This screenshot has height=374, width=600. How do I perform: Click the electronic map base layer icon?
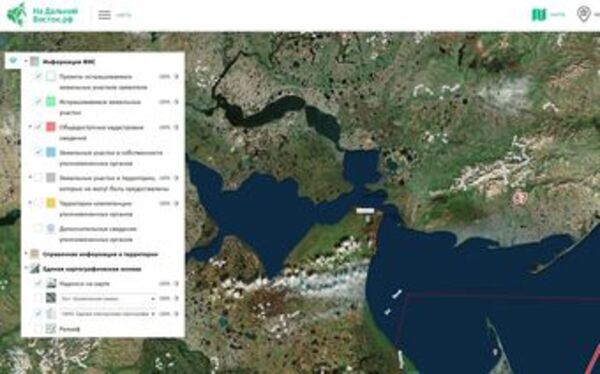pyautogui.click(x=51, y=314)
